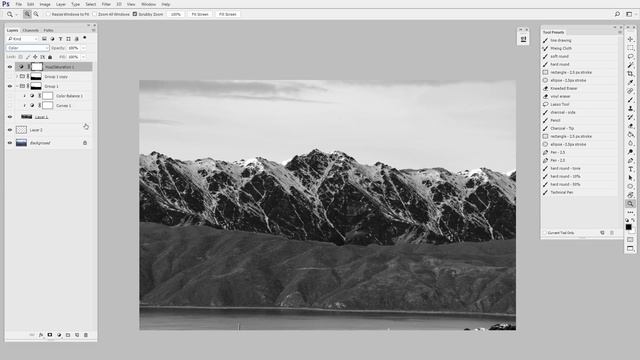This screenshot has height=360, width=640.
Task: Click the add layer mask icon
Action: (x=50, y=335)
